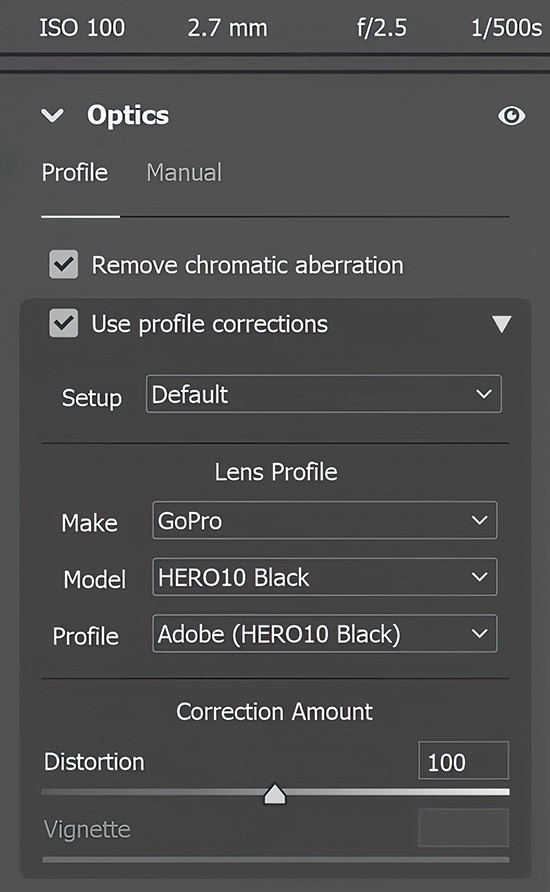The height and width of the screenshot is (892, 550).
Task: Collapse profile corrections disclosure triangle
Action: click(502, 324)
